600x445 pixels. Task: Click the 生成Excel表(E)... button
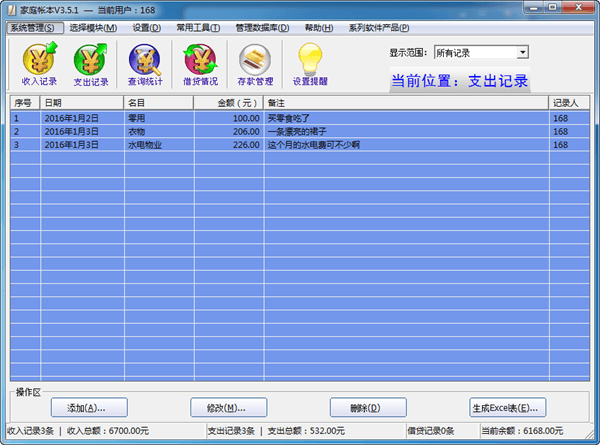point(507,408)
